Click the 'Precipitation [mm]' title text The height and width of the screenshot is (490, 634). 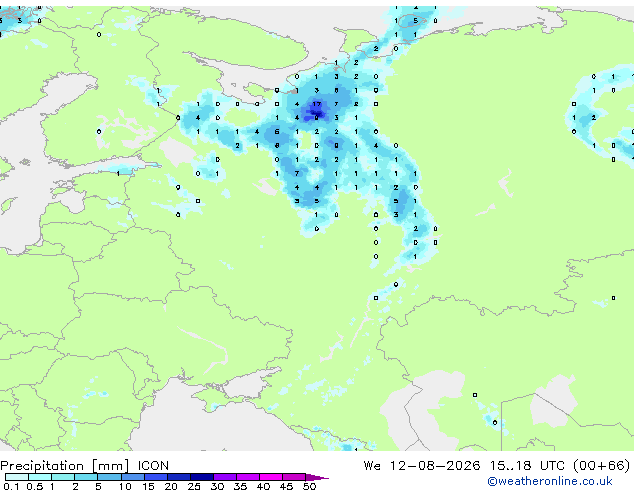coord(65,466)
